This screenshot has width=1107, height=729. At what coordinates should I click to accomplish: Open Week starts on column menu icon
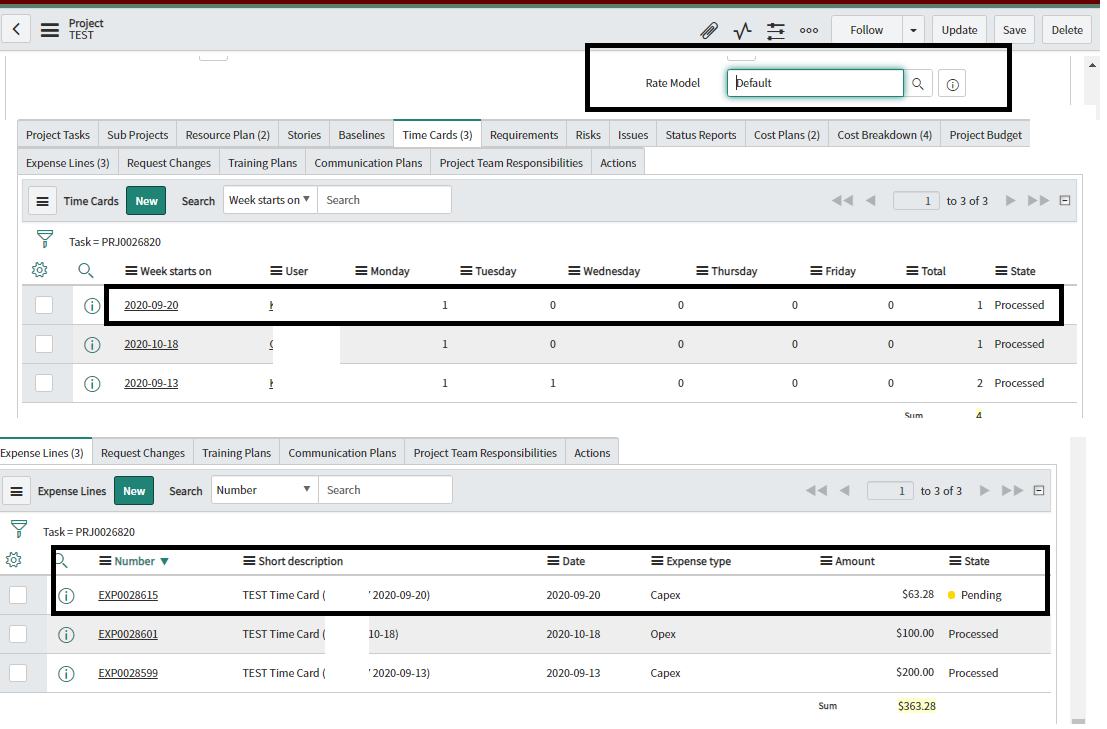point(131,271)
